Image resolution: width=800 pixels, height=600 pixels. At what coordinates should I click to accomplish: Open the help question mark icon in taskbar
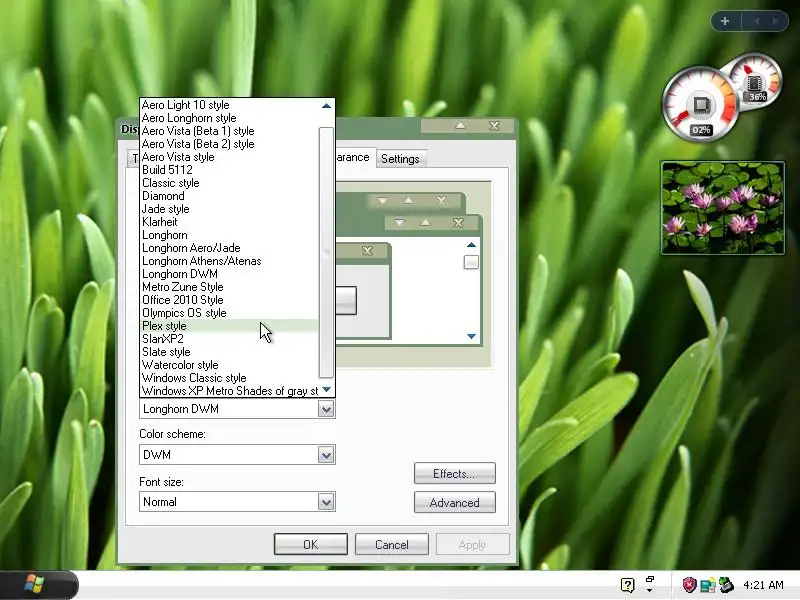(x=628, y=585)
